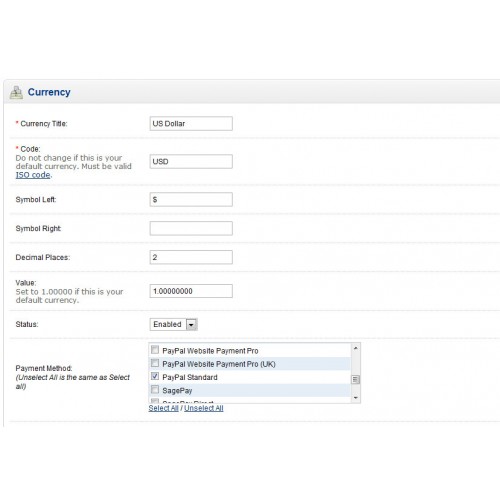Select the PayPal Standard list row text

pyautogui.click(x=190, y=377)
